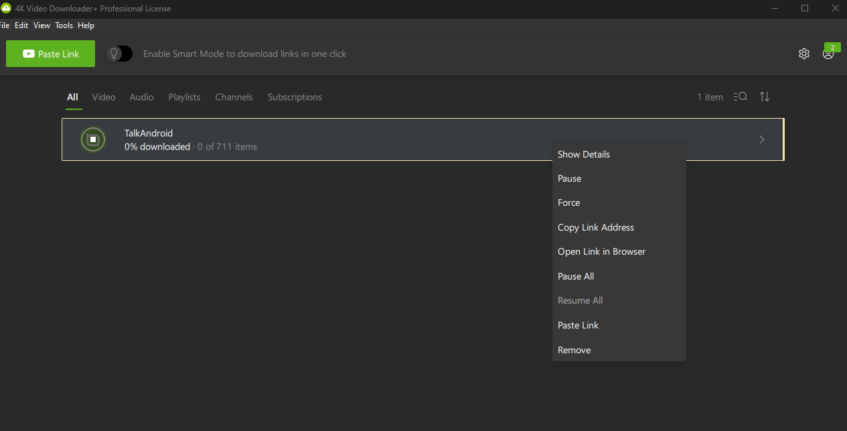Choose Pause in the context menu
This screenshot has height=431, width=847.
[x=619, y=178]
